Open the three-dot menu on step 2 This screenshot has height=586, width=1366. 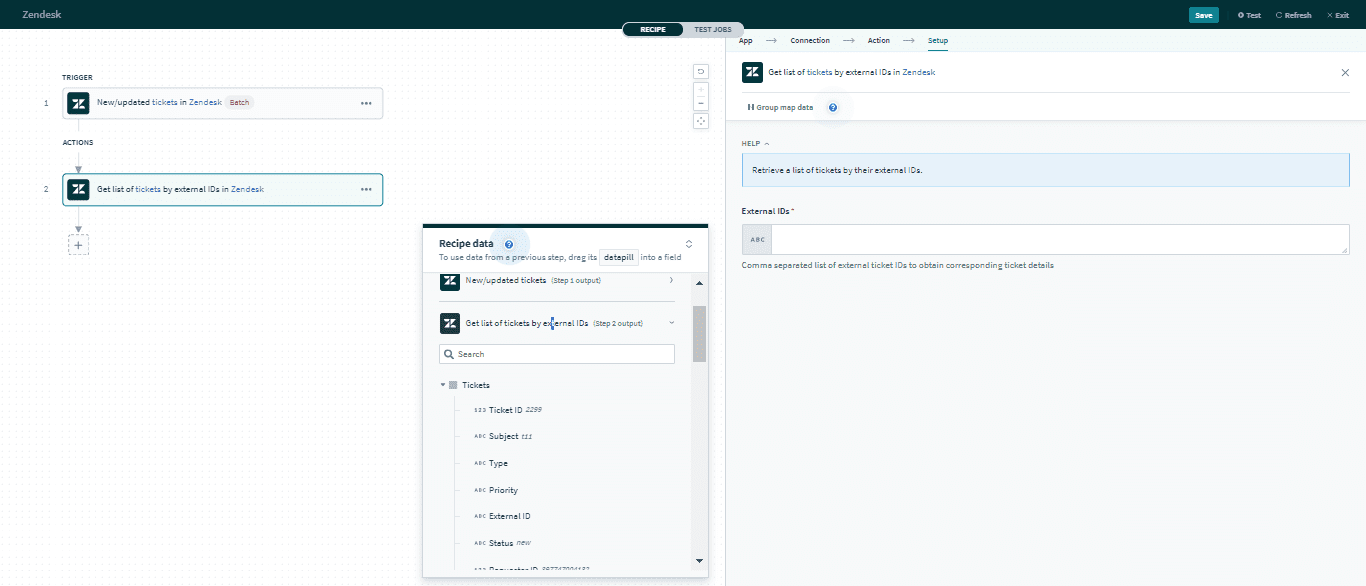tap(366, 189)
